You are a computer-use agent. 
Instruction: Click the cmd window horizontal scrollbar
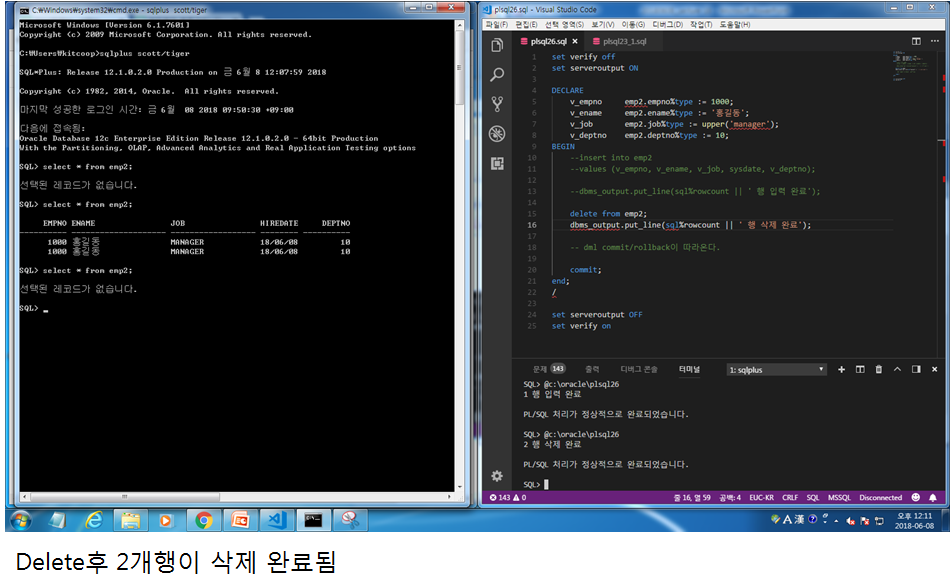[x=237, y=496]
